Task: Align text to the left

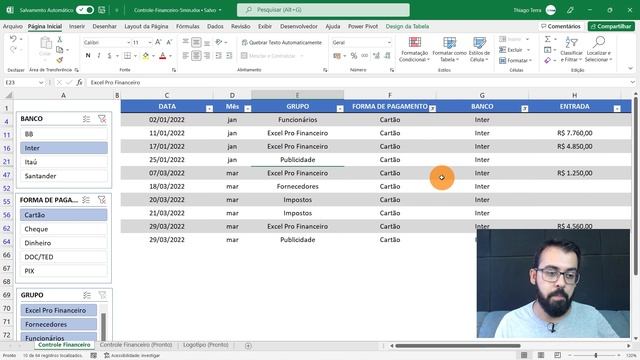Action: click(186, 56)
